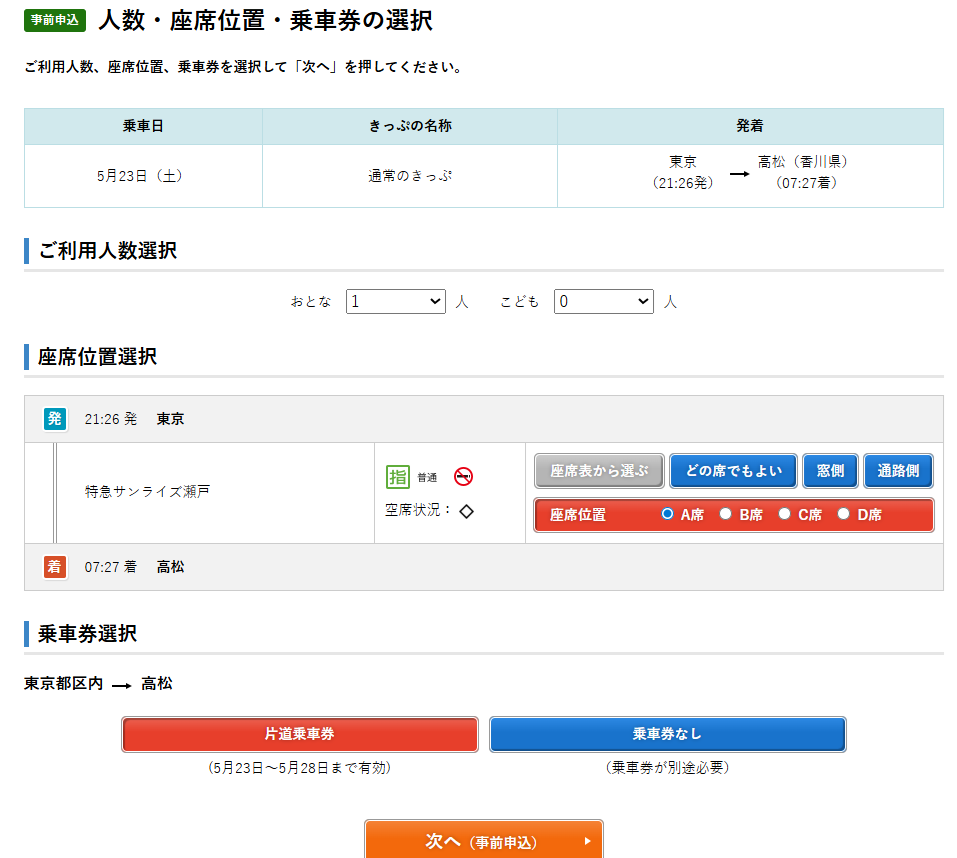Click the arrow between 東京 and 高松 in table
Viewport: 957px width, 858px height.
(x=739, y=174)
